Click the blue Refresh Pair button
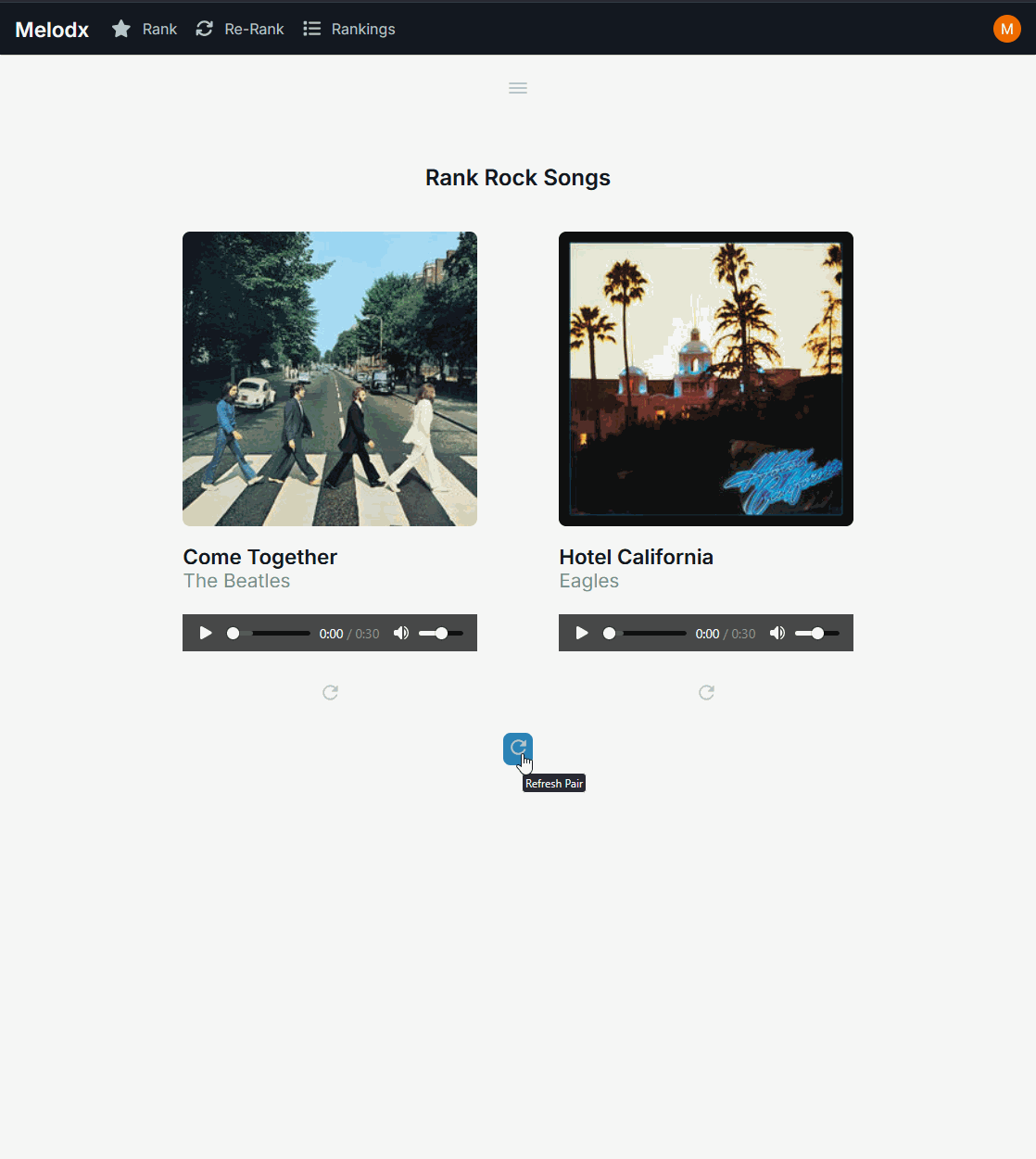Screen dimensions: 1036x1159 click(518, 749)
